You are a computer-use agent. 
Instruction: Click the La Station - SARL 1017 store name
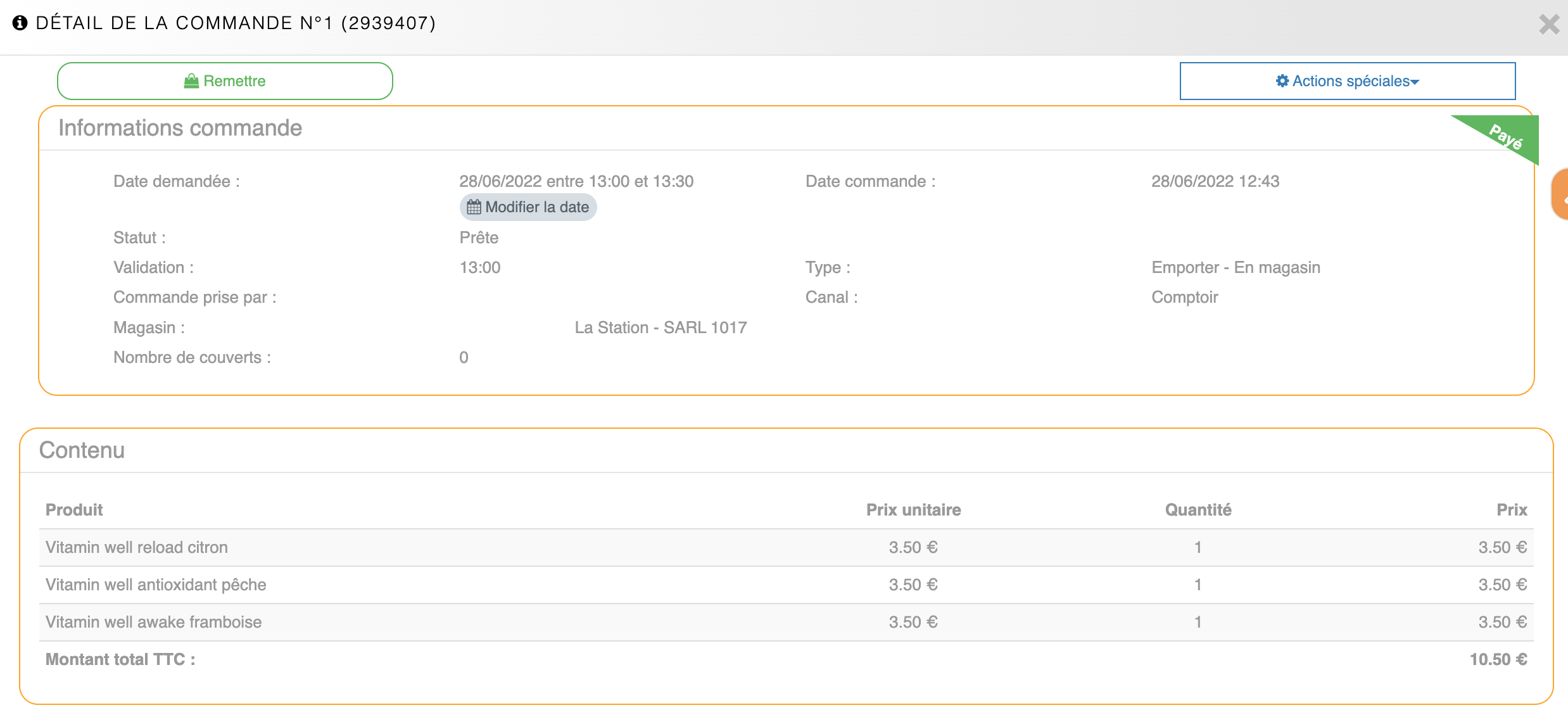(x=661, y=327)
